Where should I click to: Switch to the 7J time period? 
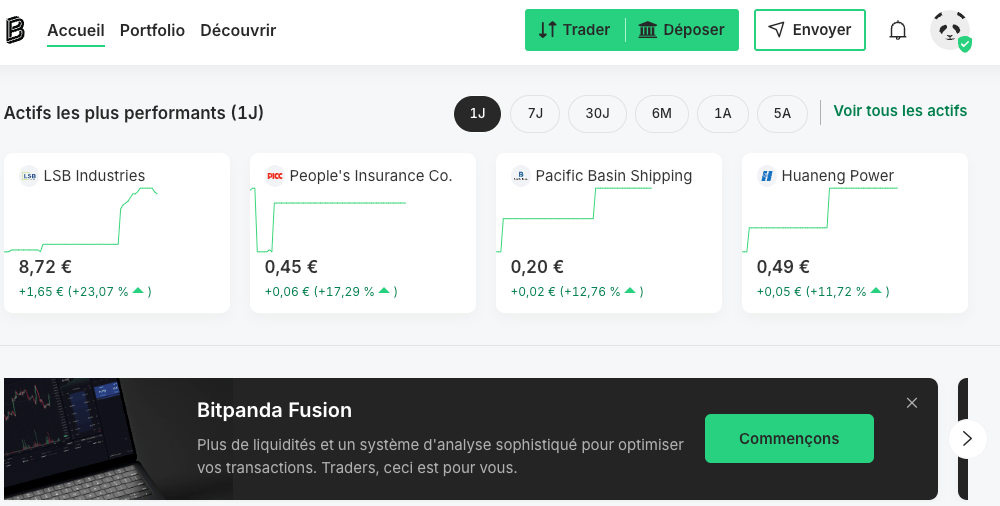pyautogui.click(x=535, y=113)
